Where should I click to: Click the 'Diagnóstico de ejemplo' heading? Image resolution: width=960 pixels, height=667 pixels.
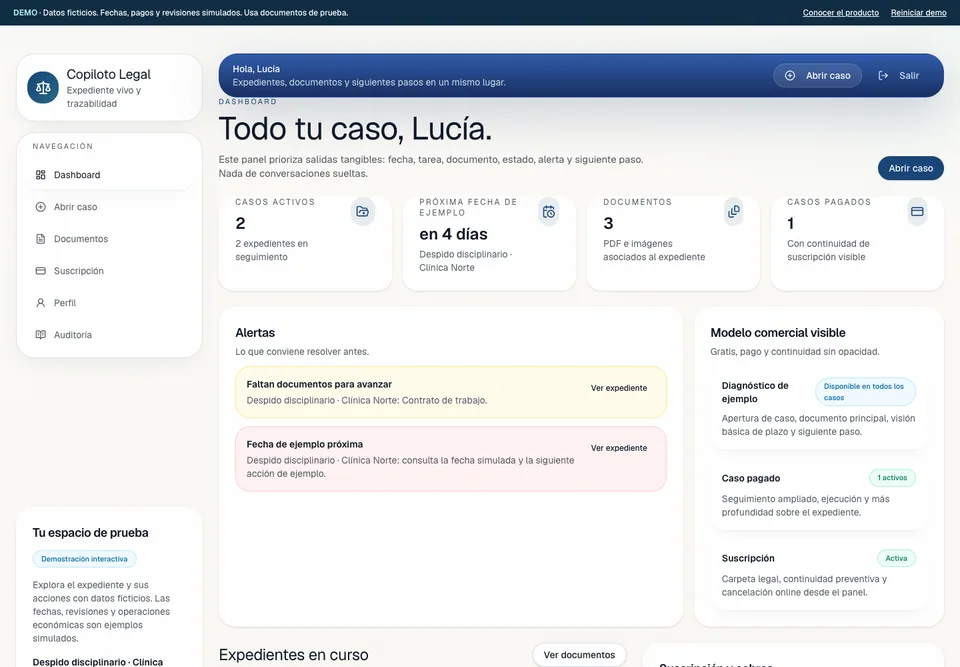pos(755,393)
